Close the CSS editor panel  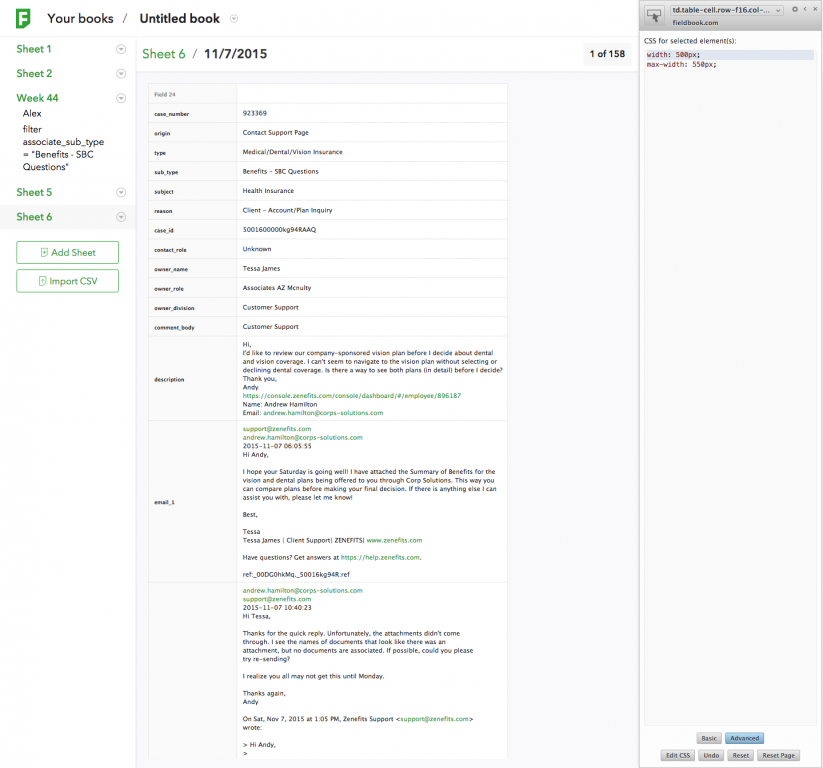coord(815,9)
